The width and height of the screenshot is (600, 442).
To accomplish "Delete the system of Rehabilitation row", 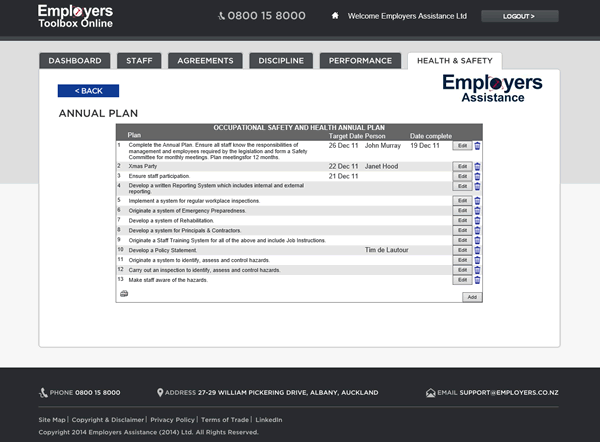I will [477, 221].
